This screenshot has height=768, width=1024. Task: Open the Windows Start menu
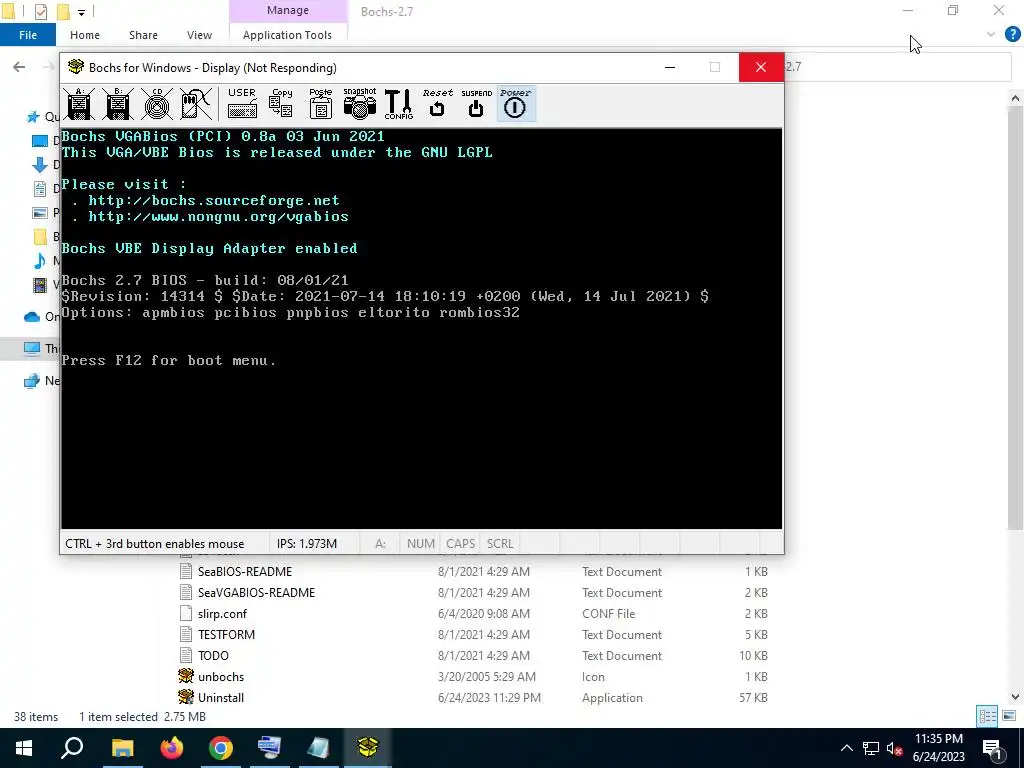click(24, 748)
